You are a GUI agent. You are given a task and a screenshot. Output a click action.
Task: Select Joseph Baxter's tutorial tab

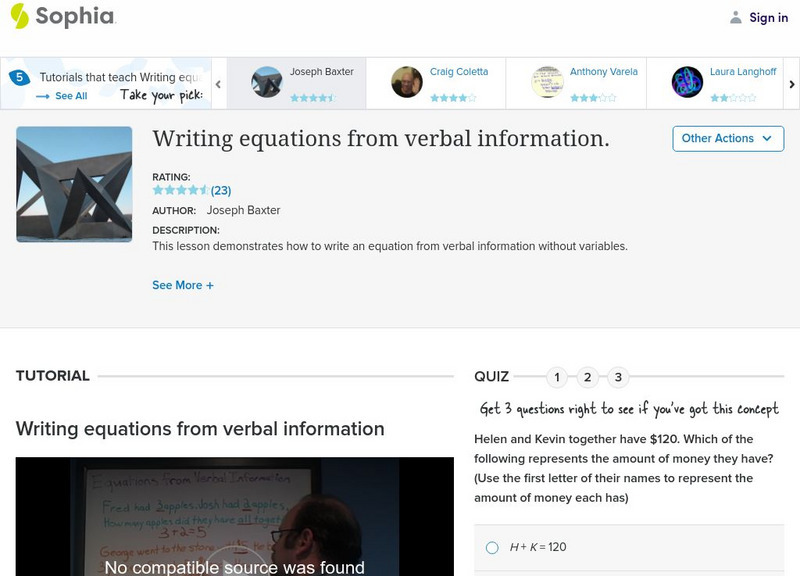click(x=296, y=83)
